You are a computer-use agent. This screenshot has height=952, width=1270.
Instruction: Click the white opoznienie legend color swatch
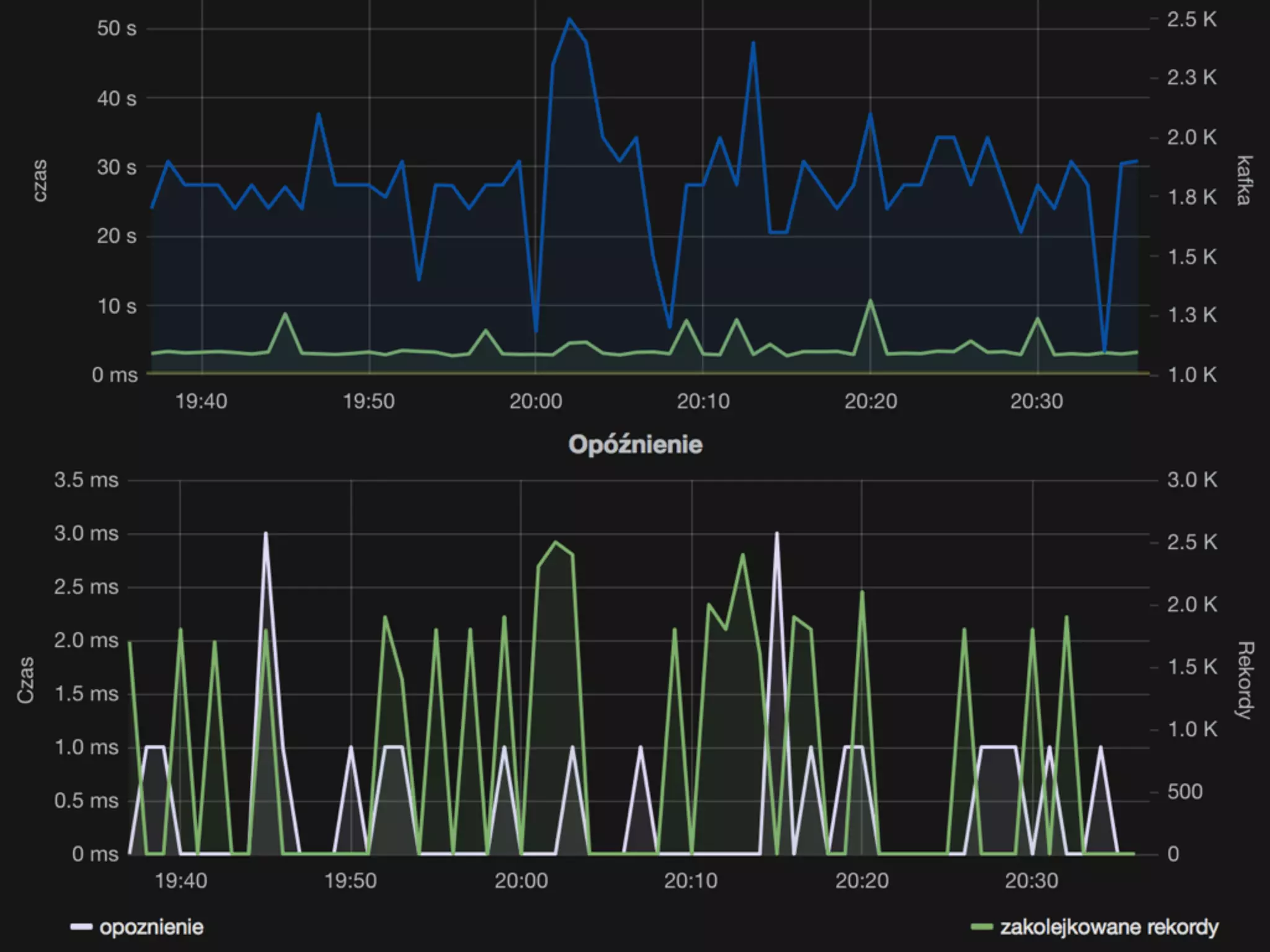tap(81, 927)
